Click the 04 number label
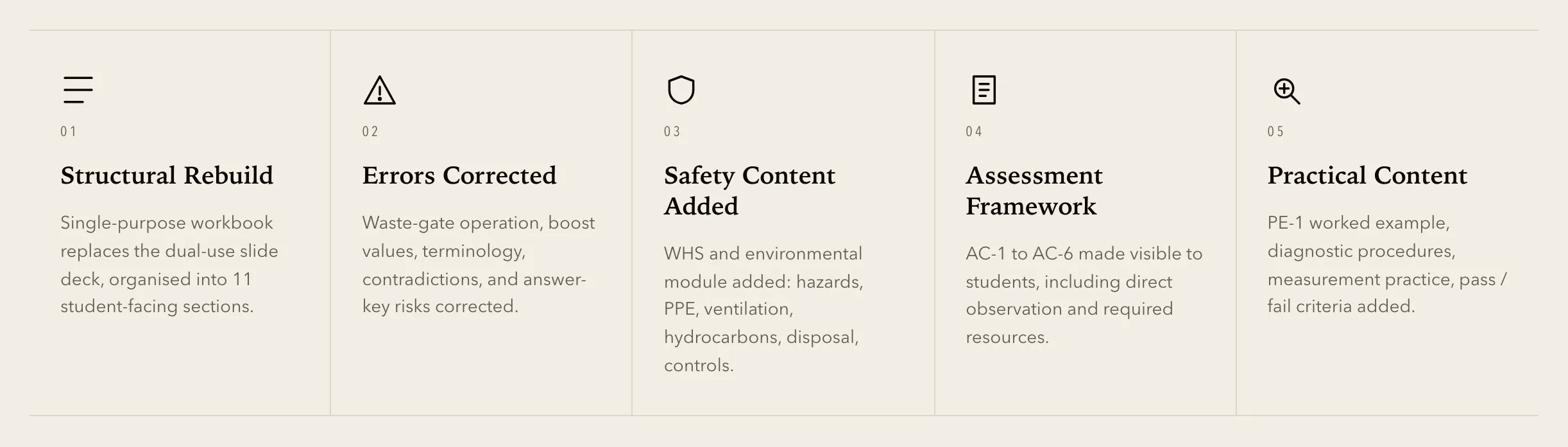1568x447 pixels. [974, 132]
